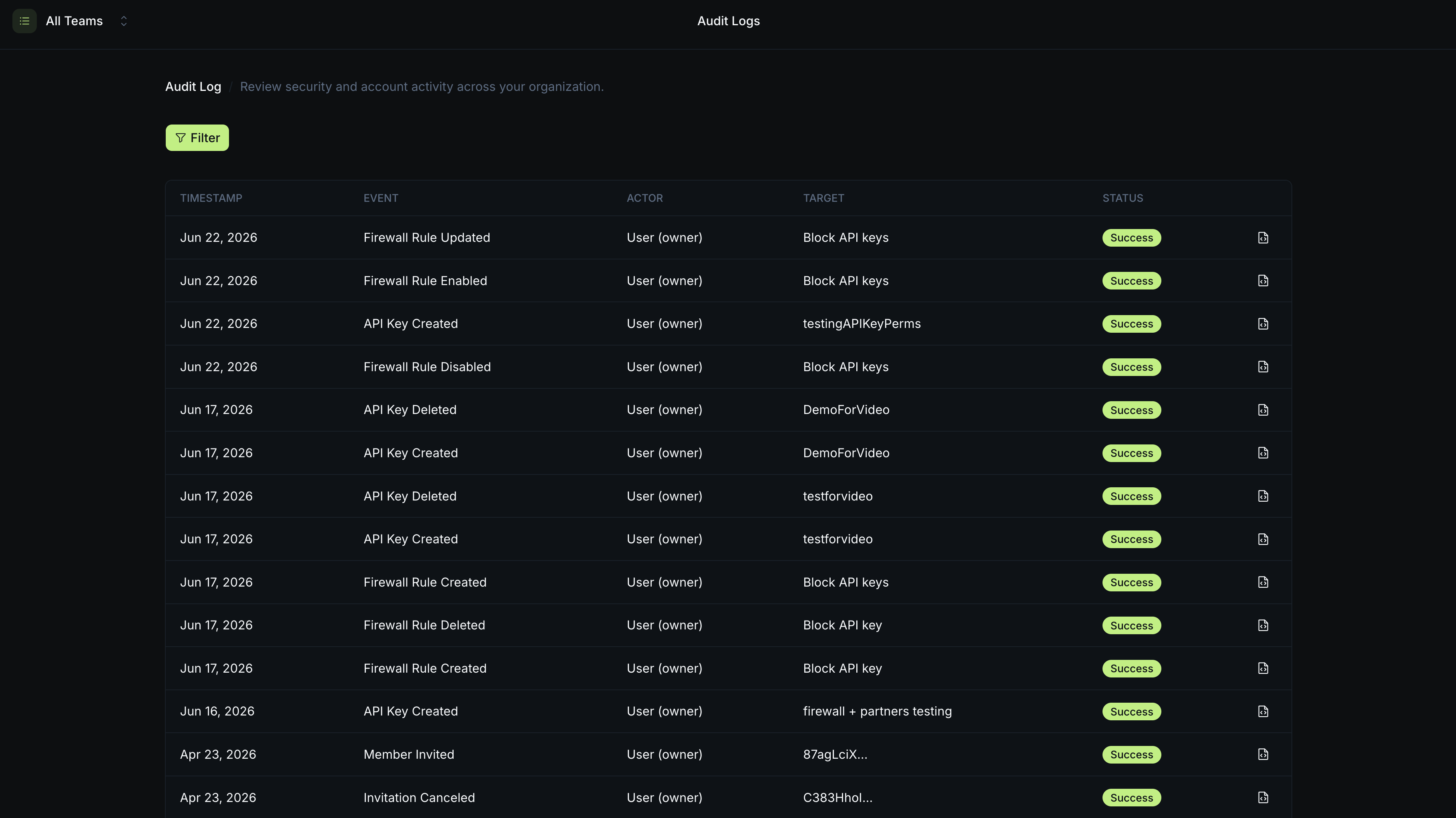Open details icon for Invitation Canceled row

(x=1263, y=798)
